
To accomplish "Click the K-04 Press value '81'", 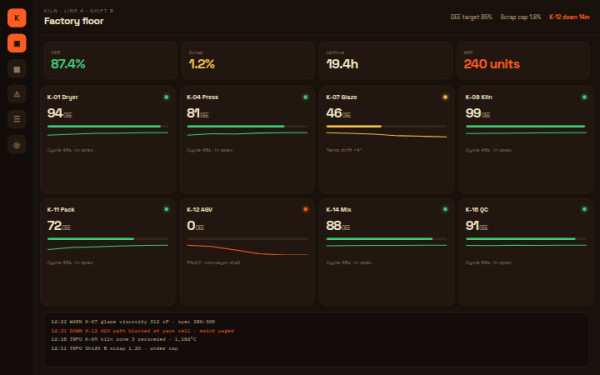I will [193, 113].
